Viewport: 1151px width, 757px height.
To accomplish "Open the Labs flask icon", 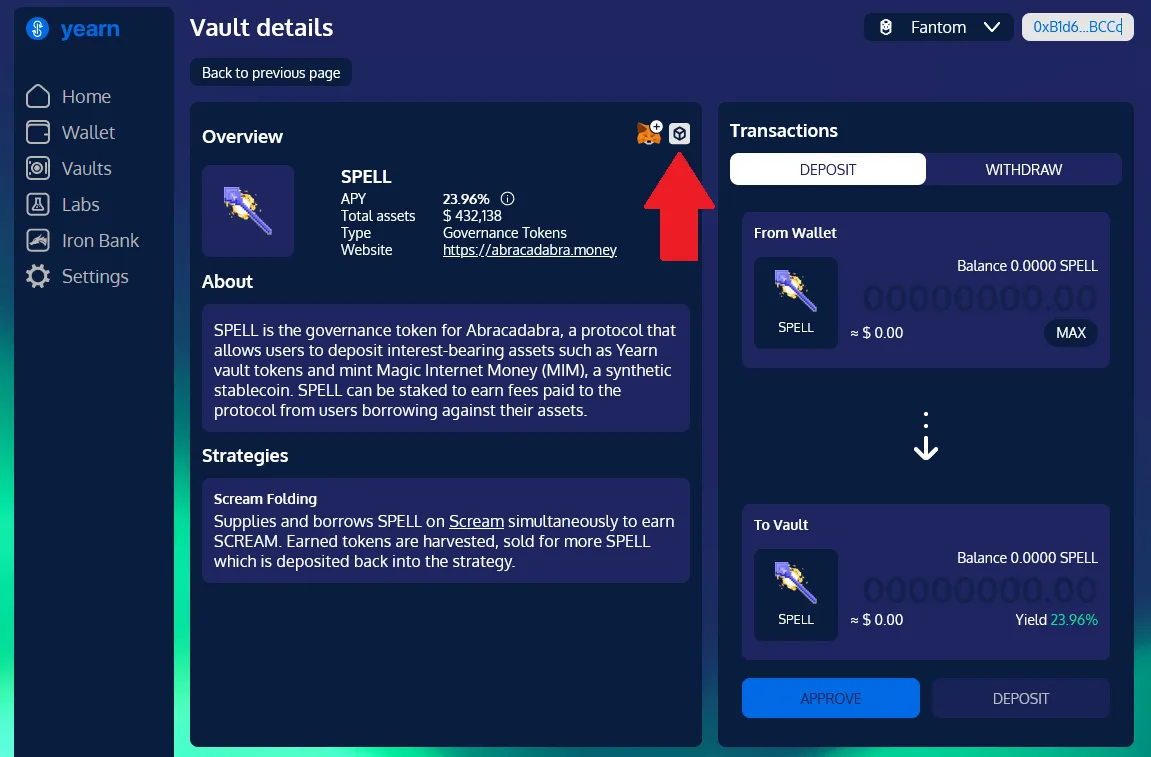I will pyautogui.click(x=37, y=204).
